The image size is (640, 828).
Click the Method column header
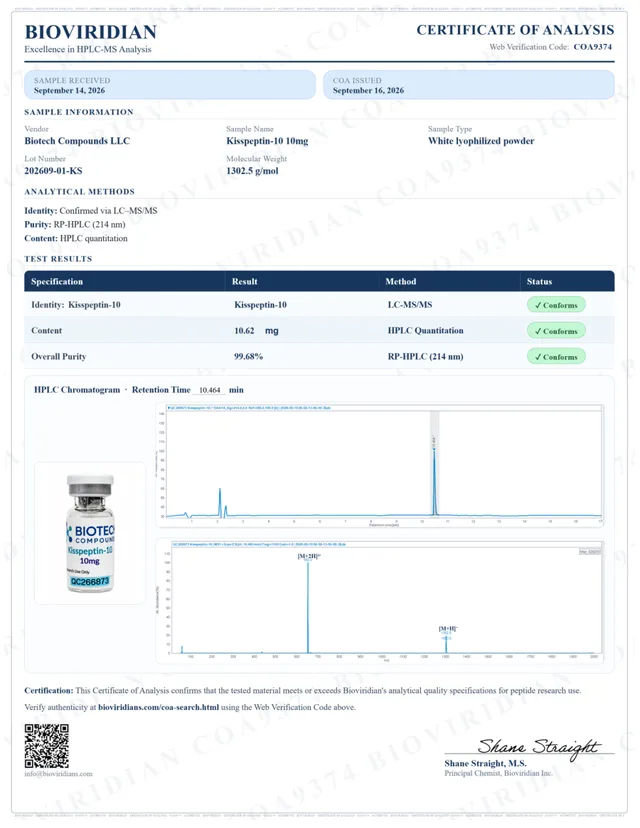tap(401, 281)
